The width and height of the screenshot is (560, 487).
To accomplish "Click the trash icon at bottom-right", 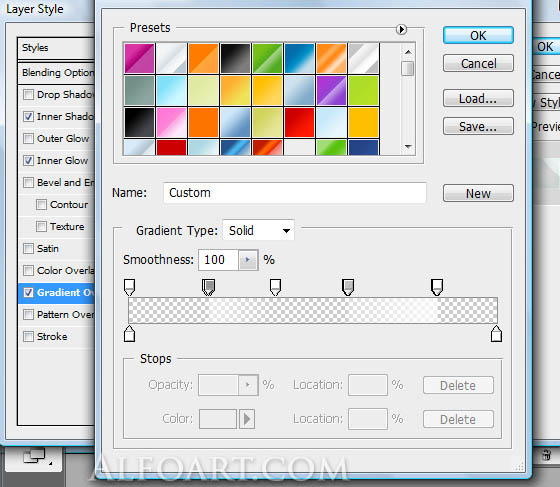I will coord(546,455).
